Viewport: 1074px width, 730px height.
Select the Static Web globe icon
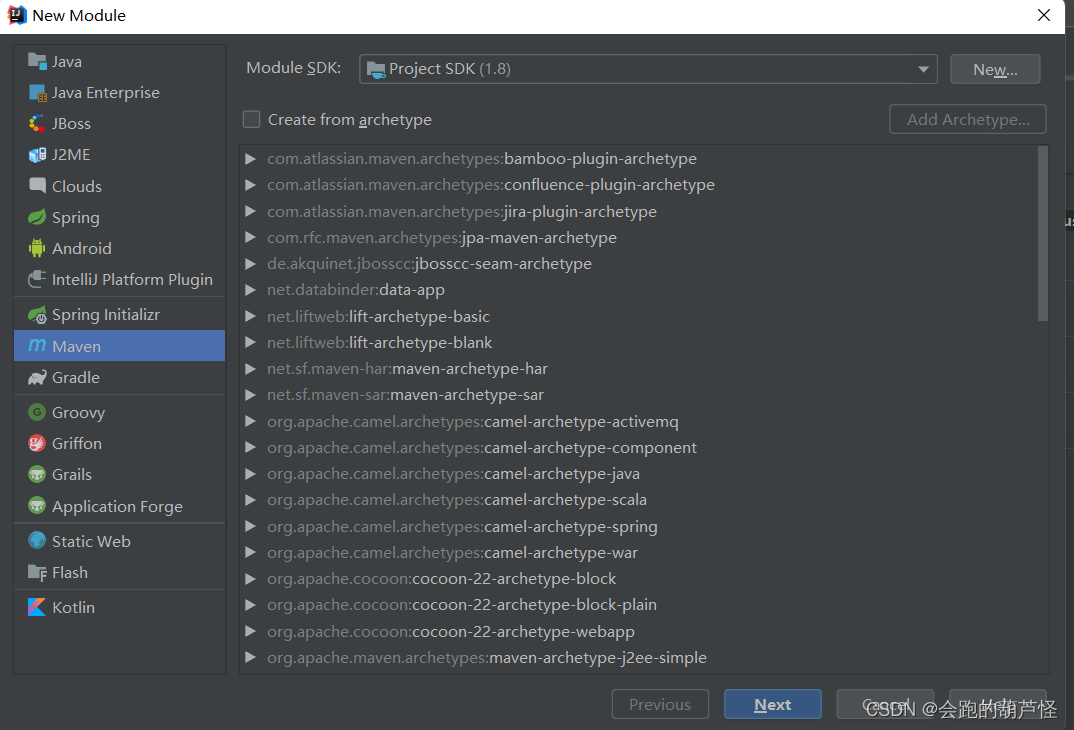point(37,540)
